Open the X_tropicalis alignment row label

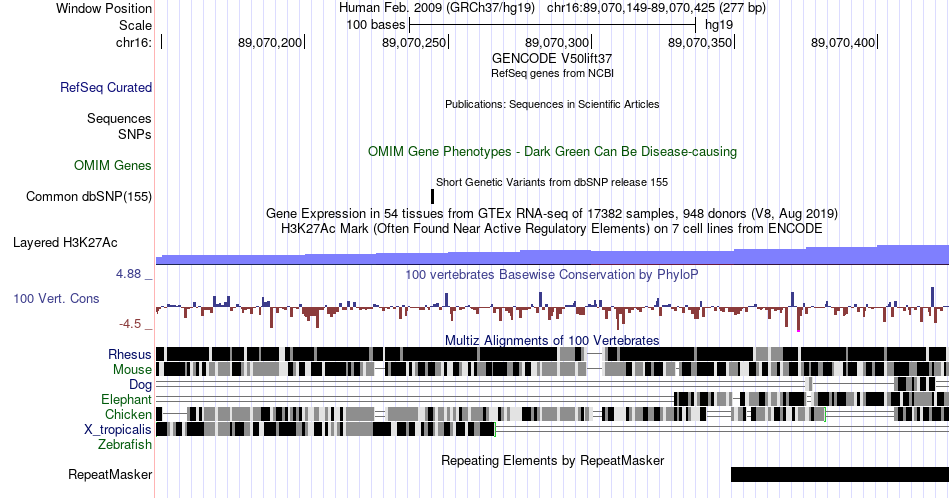click(118, 430)
